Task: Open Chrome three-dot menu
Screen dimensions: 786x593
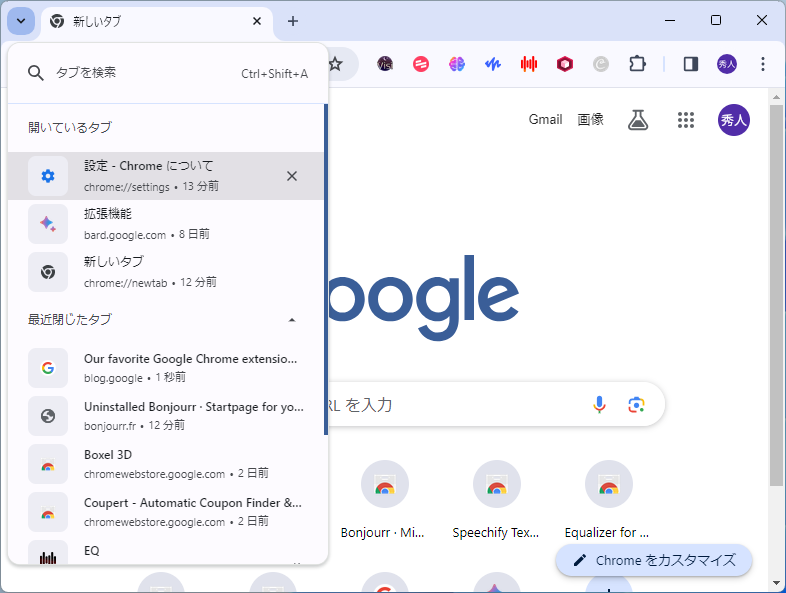Action: click(x=762, y=64)
